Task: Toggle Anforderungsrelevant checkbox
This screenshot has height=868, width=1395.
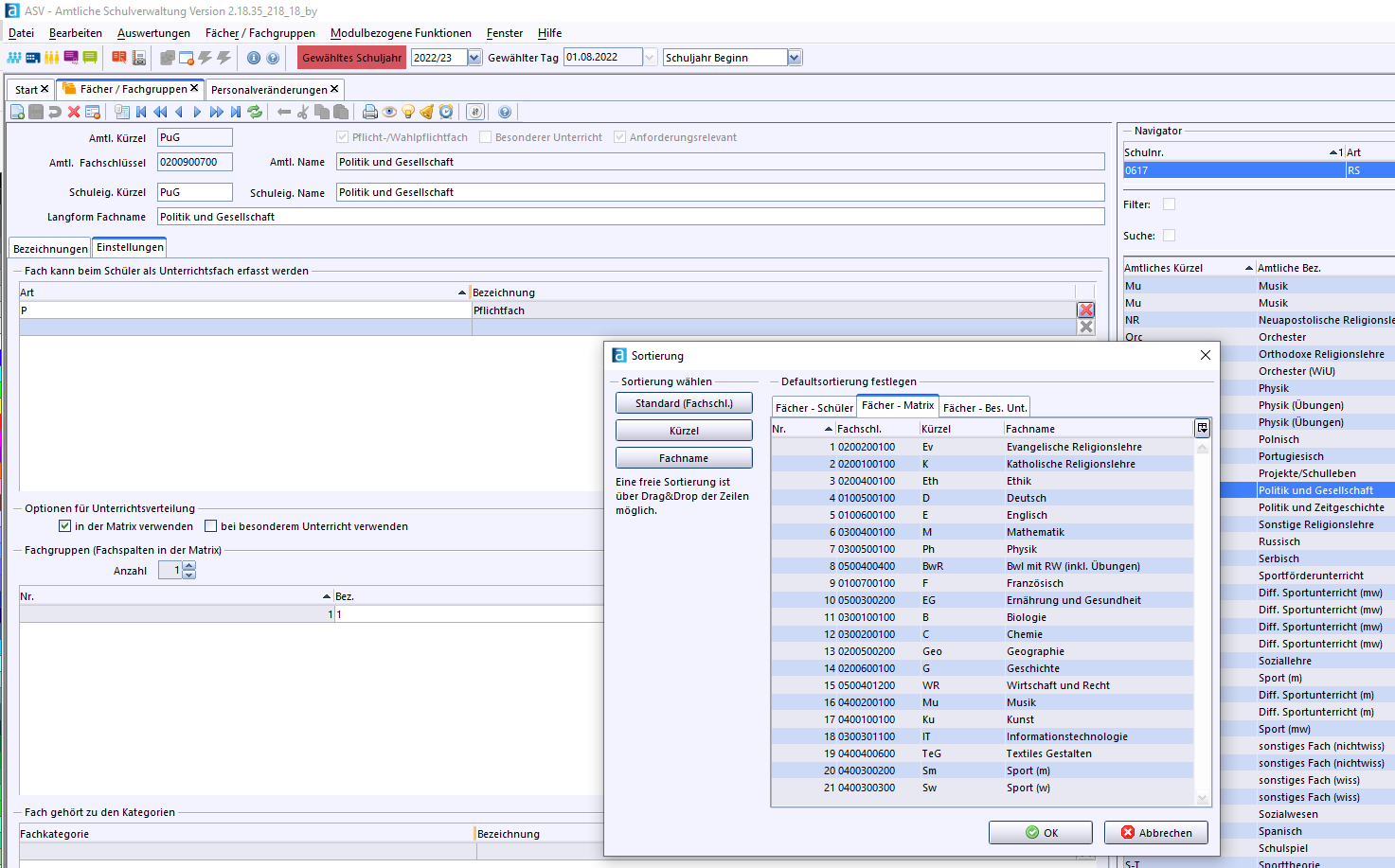Action: tap(619, 137)
